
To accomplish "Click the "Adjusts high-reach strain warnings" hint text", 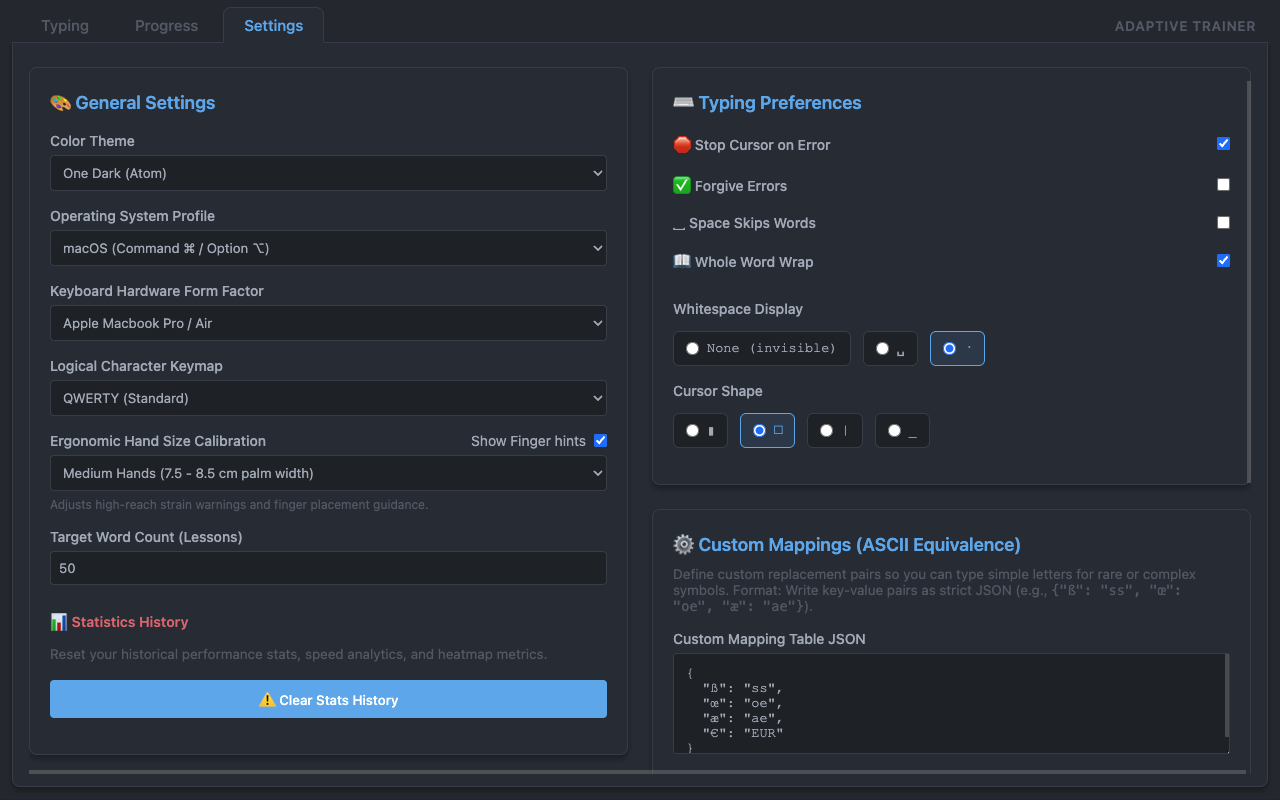I will coord(239,505).
